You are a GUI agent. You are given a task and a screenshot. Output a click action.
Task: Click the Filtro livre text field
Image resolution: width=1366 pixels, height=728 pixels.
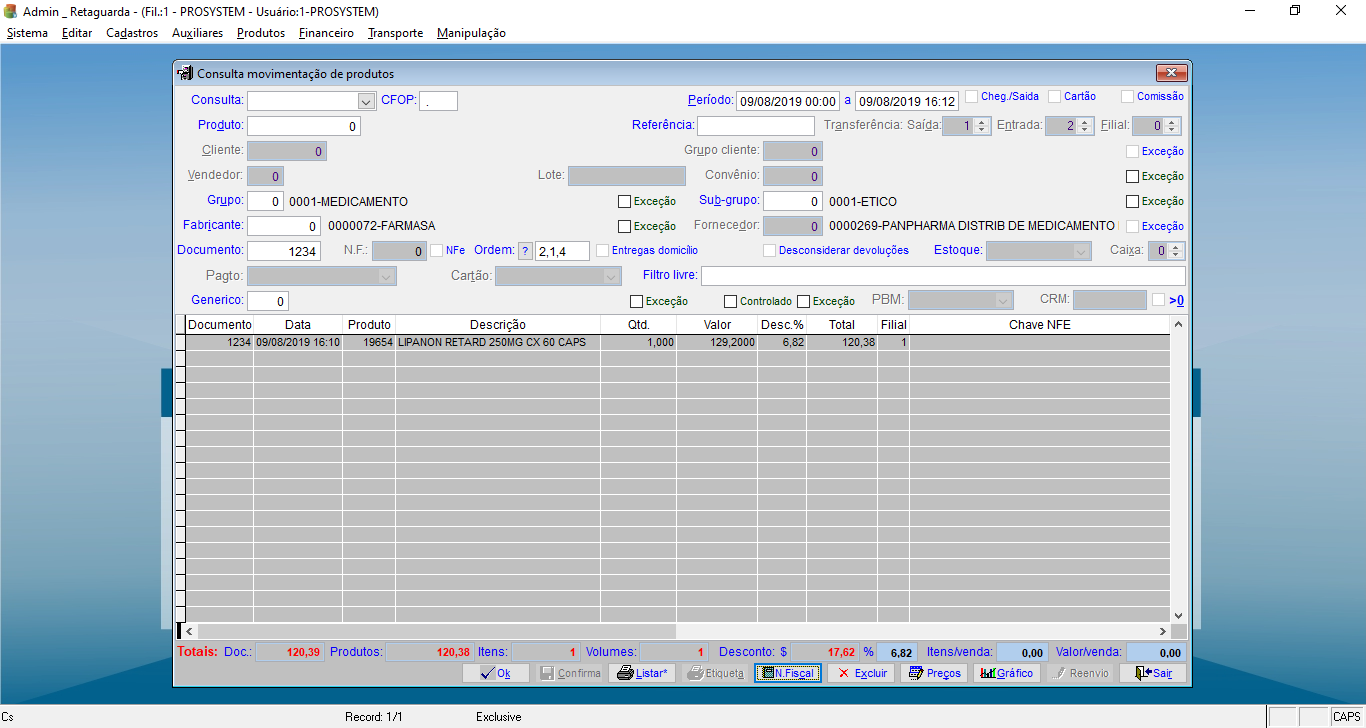(942, 276)
